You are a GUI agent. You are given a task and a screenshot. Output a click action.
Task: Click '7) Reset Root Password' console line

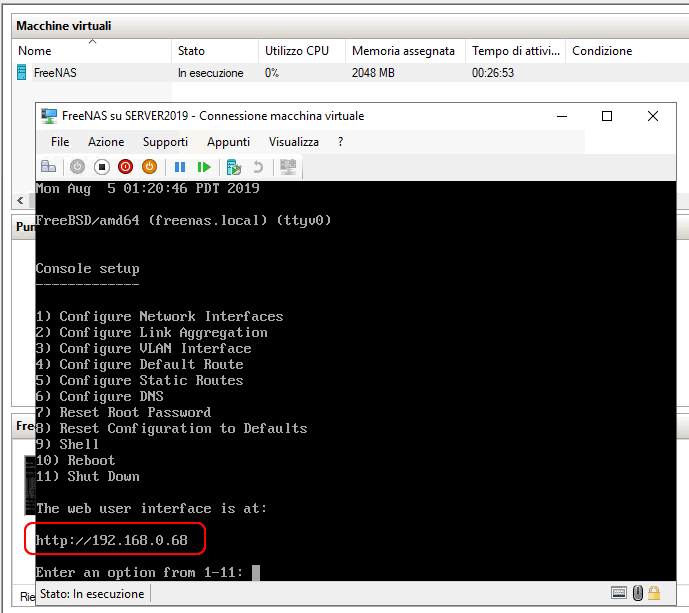coord(123,412)
